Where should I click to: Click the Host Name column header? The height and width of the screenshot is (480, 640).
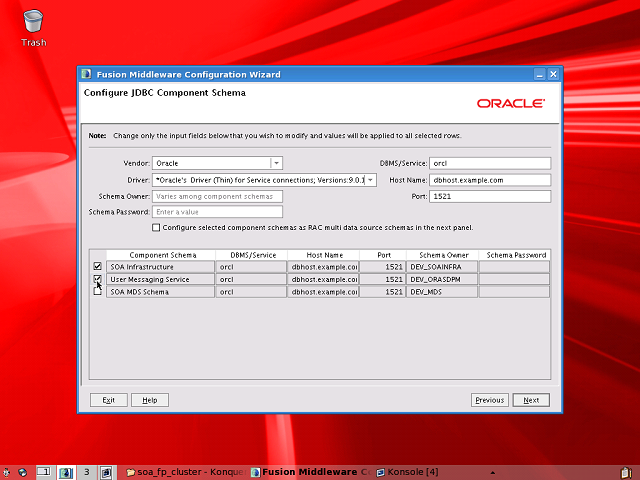click(324, 255)
